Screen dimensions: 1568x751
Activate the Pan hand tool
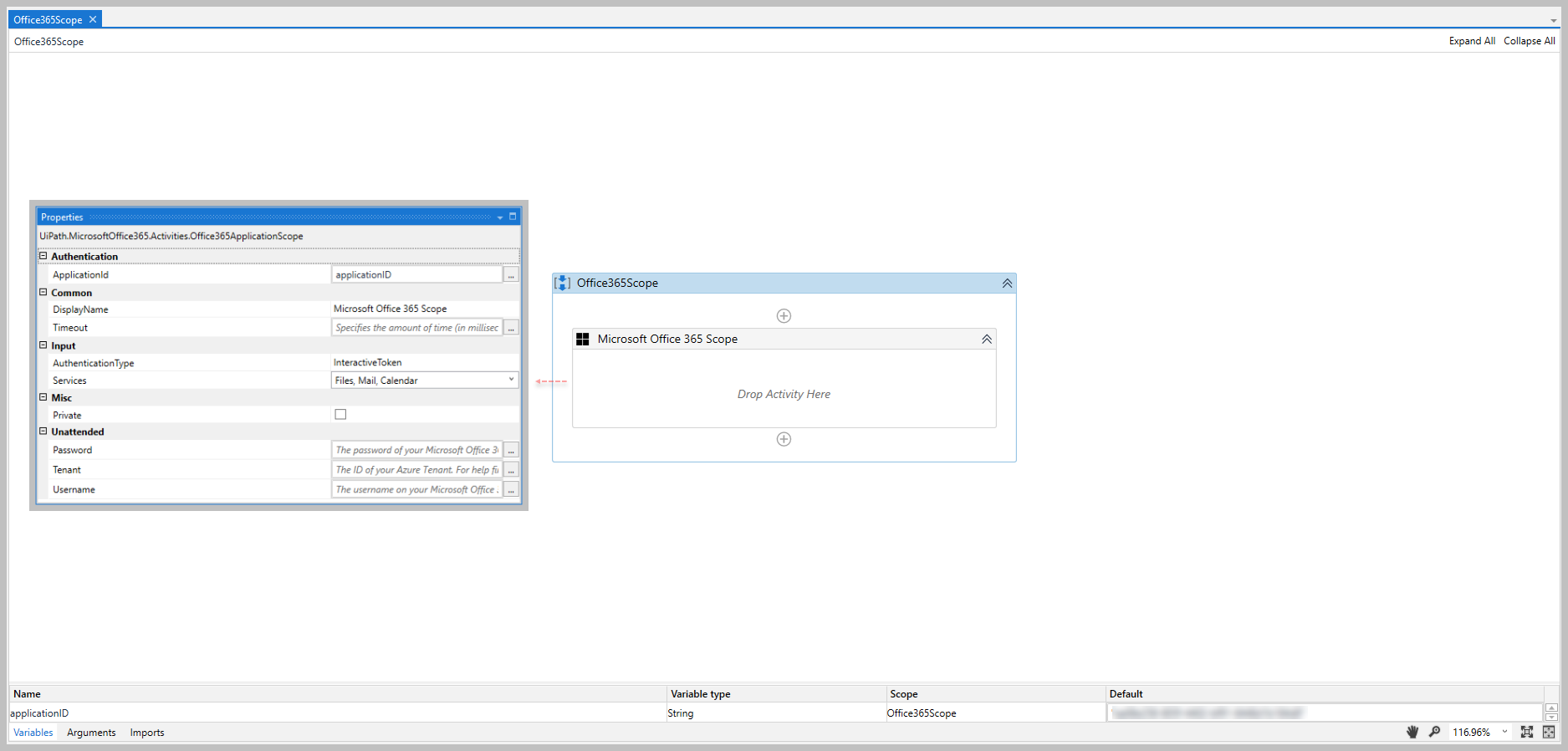(1412, 732)
